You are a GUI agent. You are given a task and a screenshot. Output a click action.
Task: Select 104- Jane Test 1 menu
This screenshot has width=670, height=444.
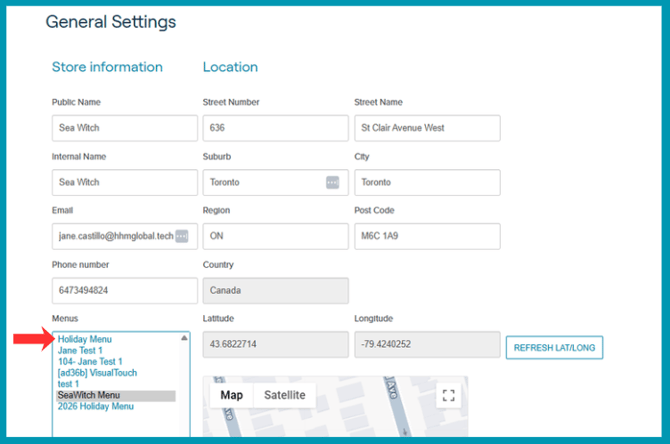[90, 362]
